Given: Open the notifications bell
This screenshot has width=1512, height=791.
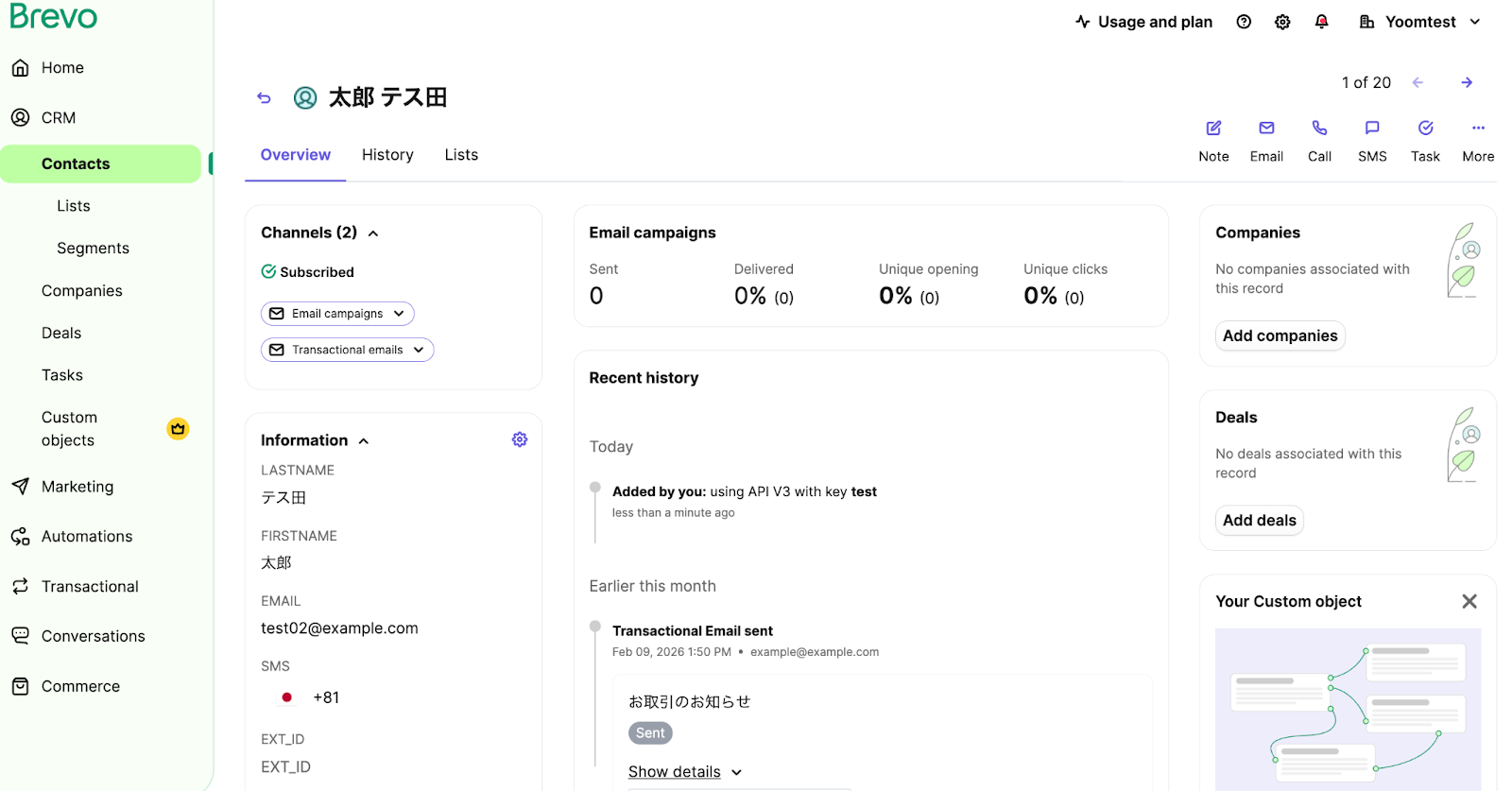Looking at the screenshot, I should click(1321, 22).
